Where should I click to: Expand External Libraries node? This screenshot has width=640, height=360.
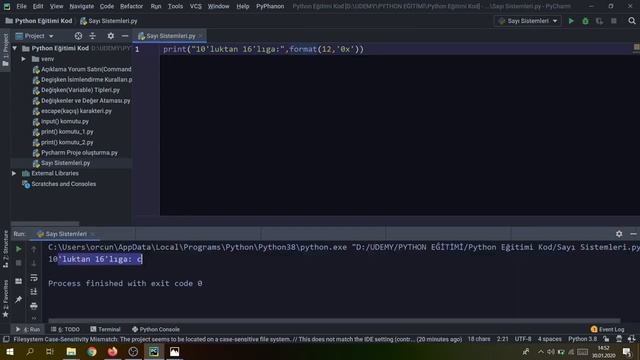(14, 173)
